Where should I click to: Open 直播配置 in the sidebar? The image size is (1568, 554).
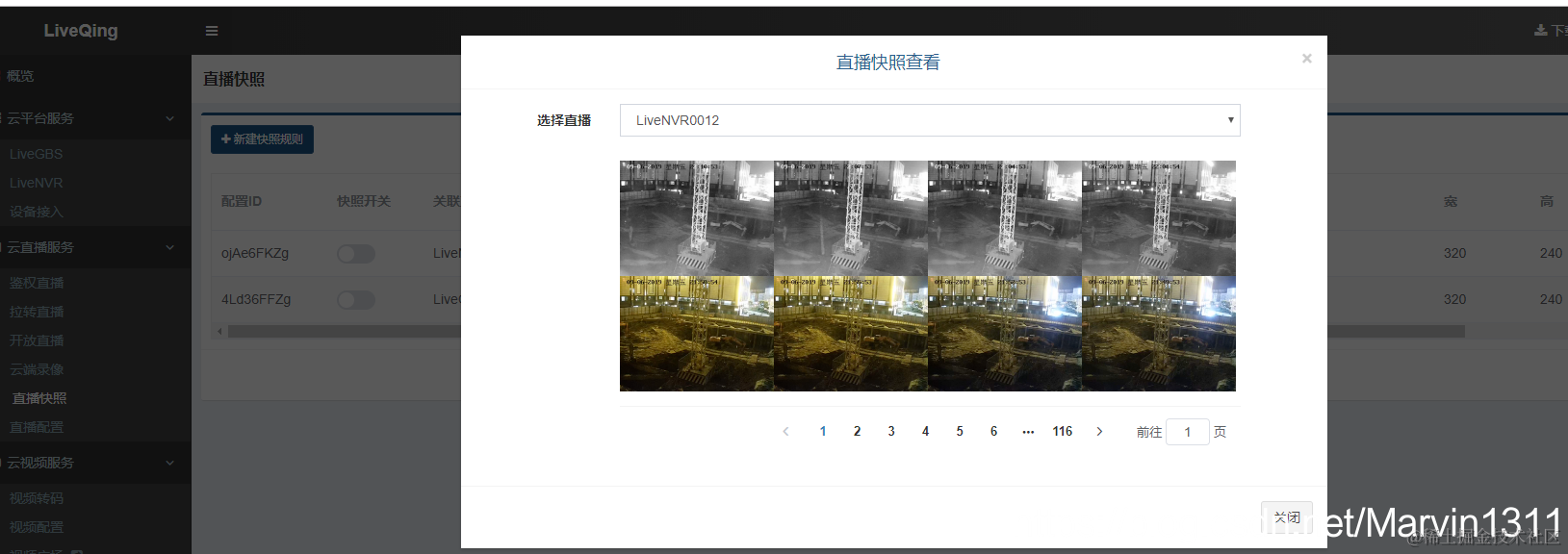click(37, 427)
